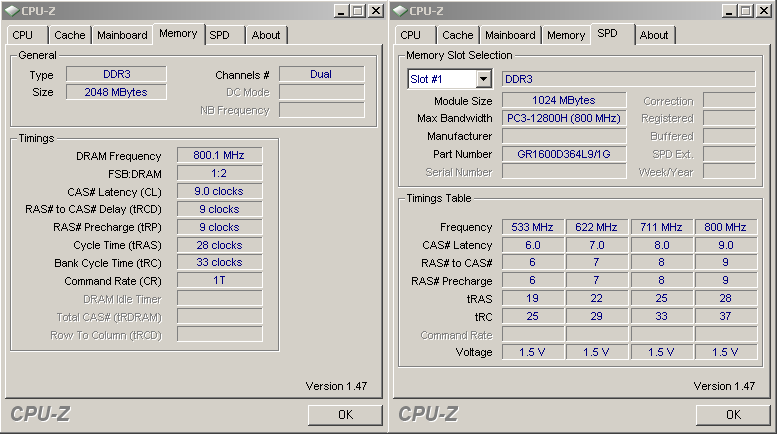777x434 pixels.
Task: Click tRAS value 19 cell
Action: point(533,298)
